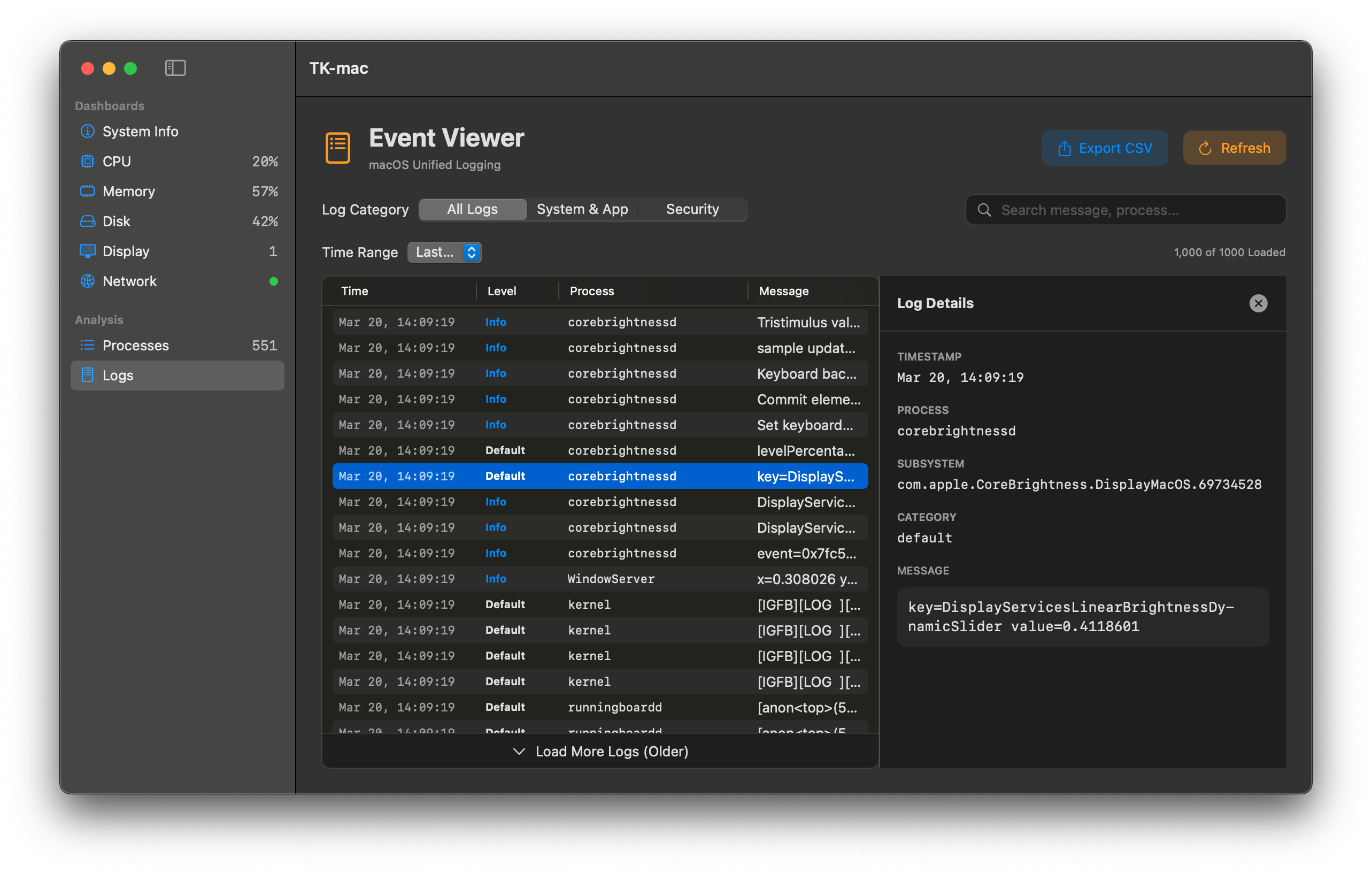Select the Logs sidebar icon
This screenshot has width=1372, height=873.
(x=87, y=375)
